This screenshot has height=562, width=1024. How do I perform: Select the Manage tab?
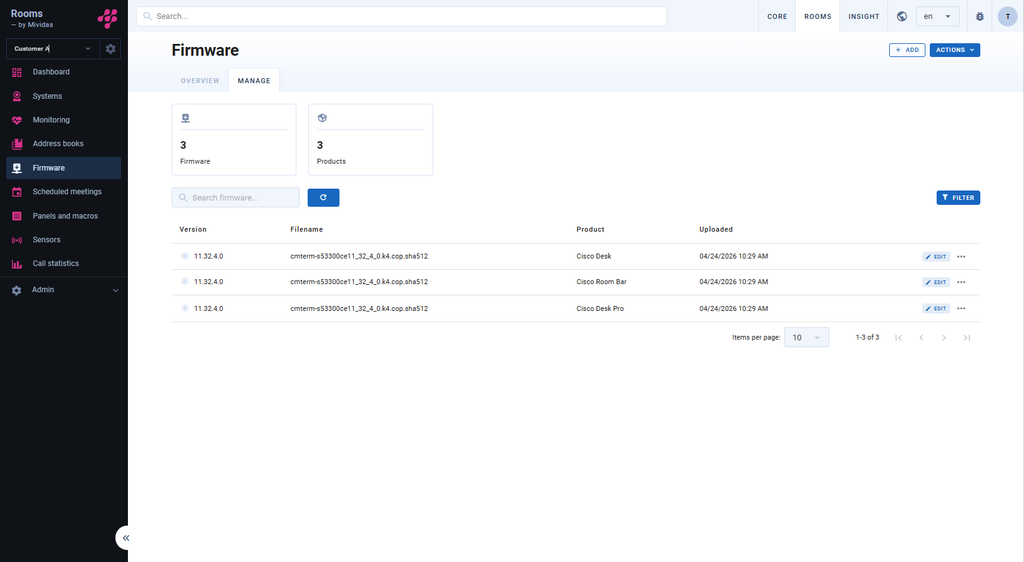click(254, 81)
